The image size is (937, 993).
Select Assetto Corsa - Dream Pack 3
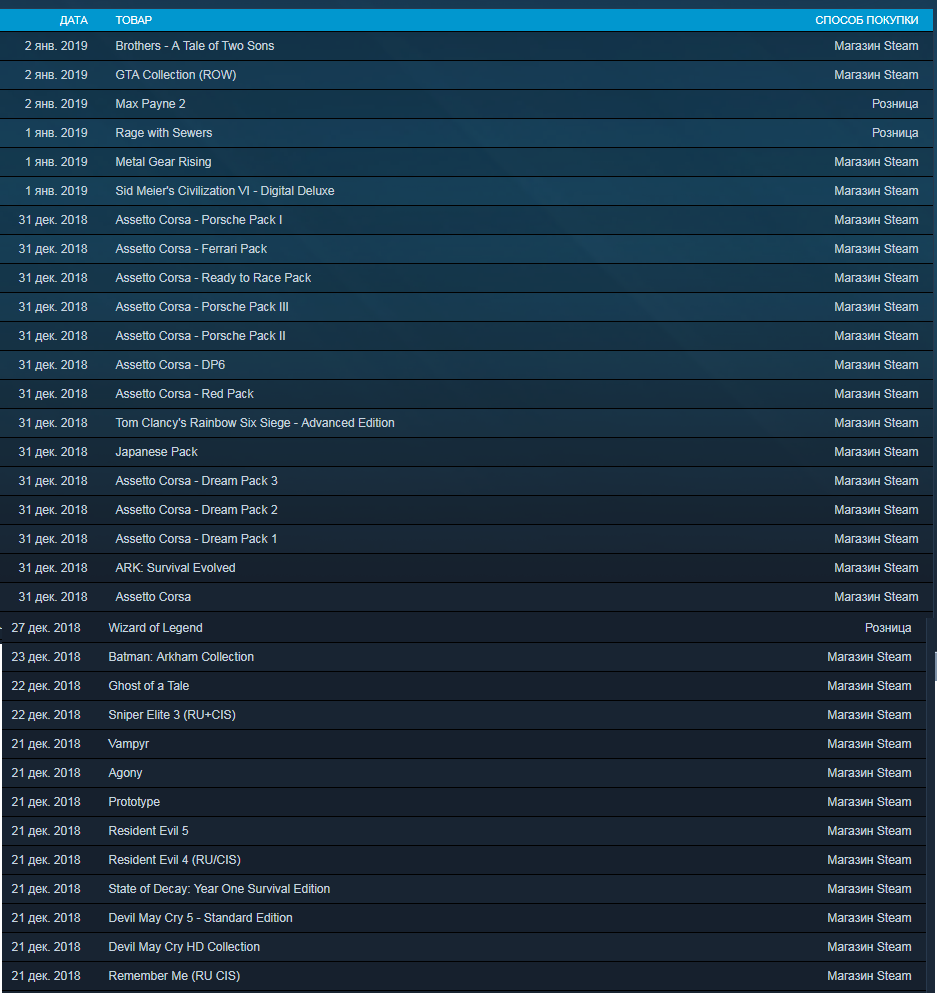coord(196,481)
